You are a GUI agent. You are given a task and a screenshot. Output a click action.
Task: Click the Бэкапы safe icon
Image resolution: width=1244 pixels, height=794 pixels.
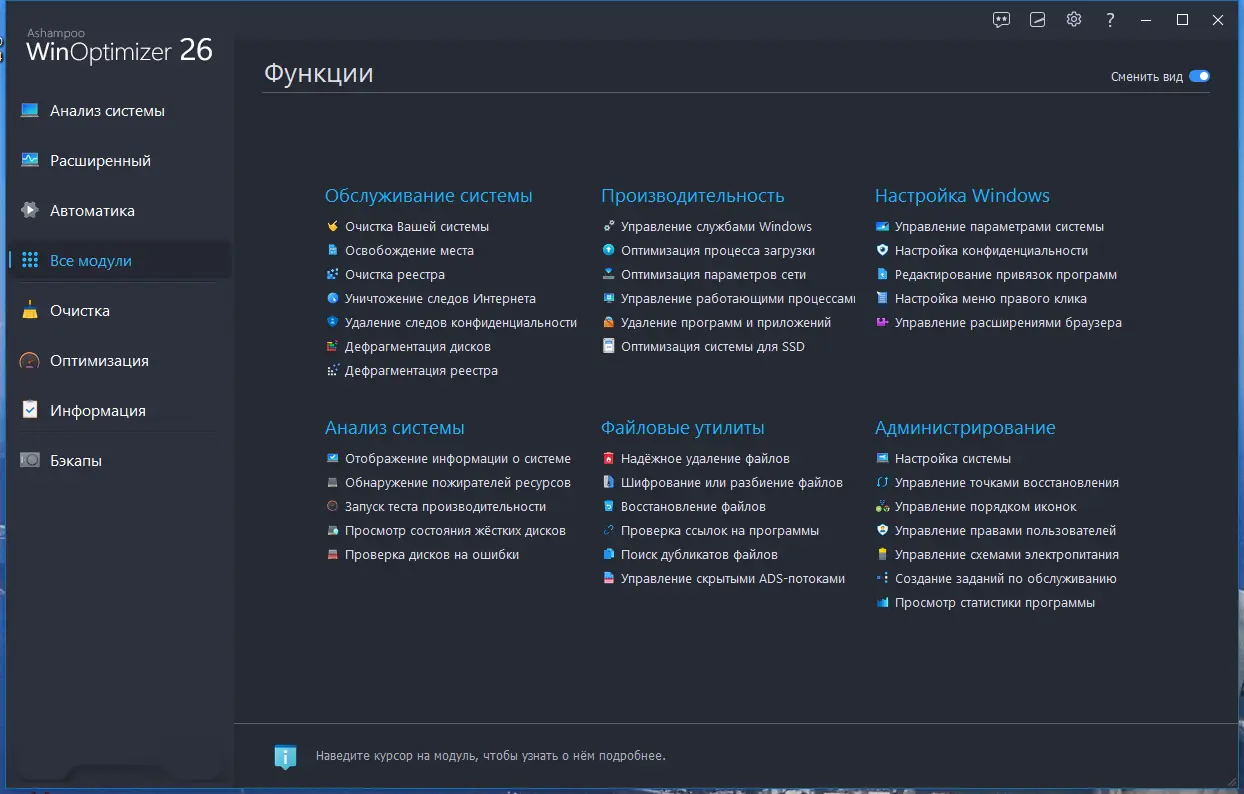30,460
